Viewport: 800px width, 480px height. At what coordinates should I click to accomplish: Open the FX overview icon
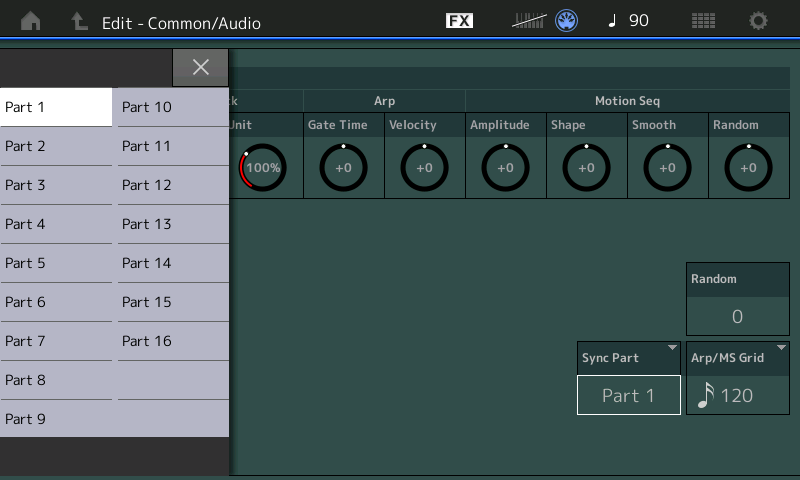[x=459, y=21]
